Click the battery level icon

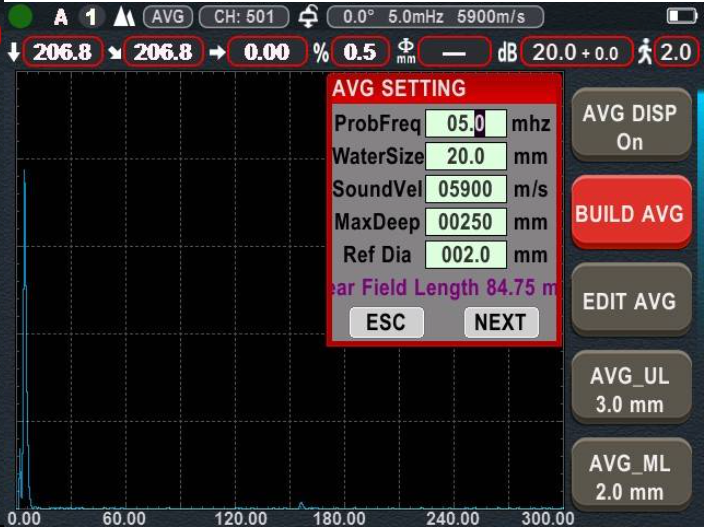[681, 17]
